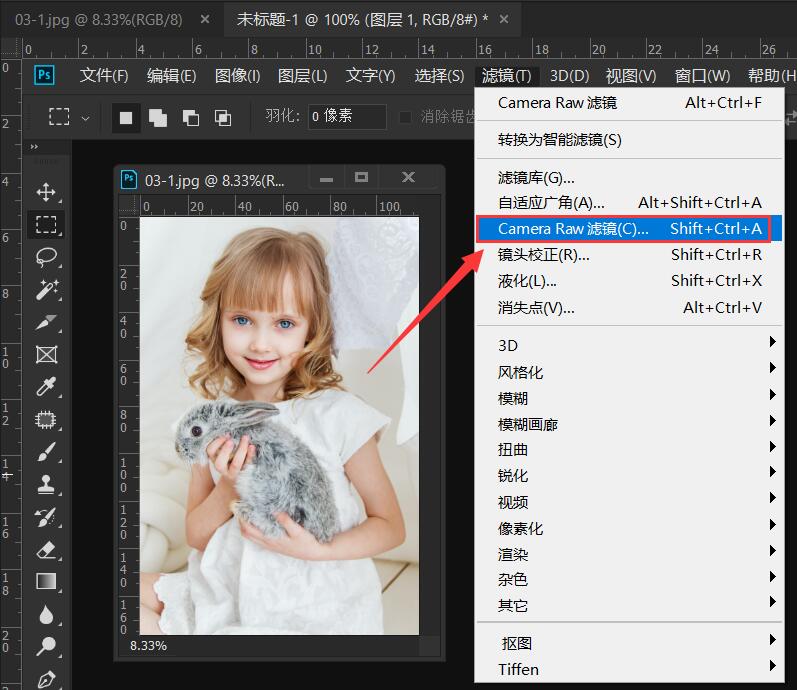Select the Clone Stamp tool

point(46,484)
